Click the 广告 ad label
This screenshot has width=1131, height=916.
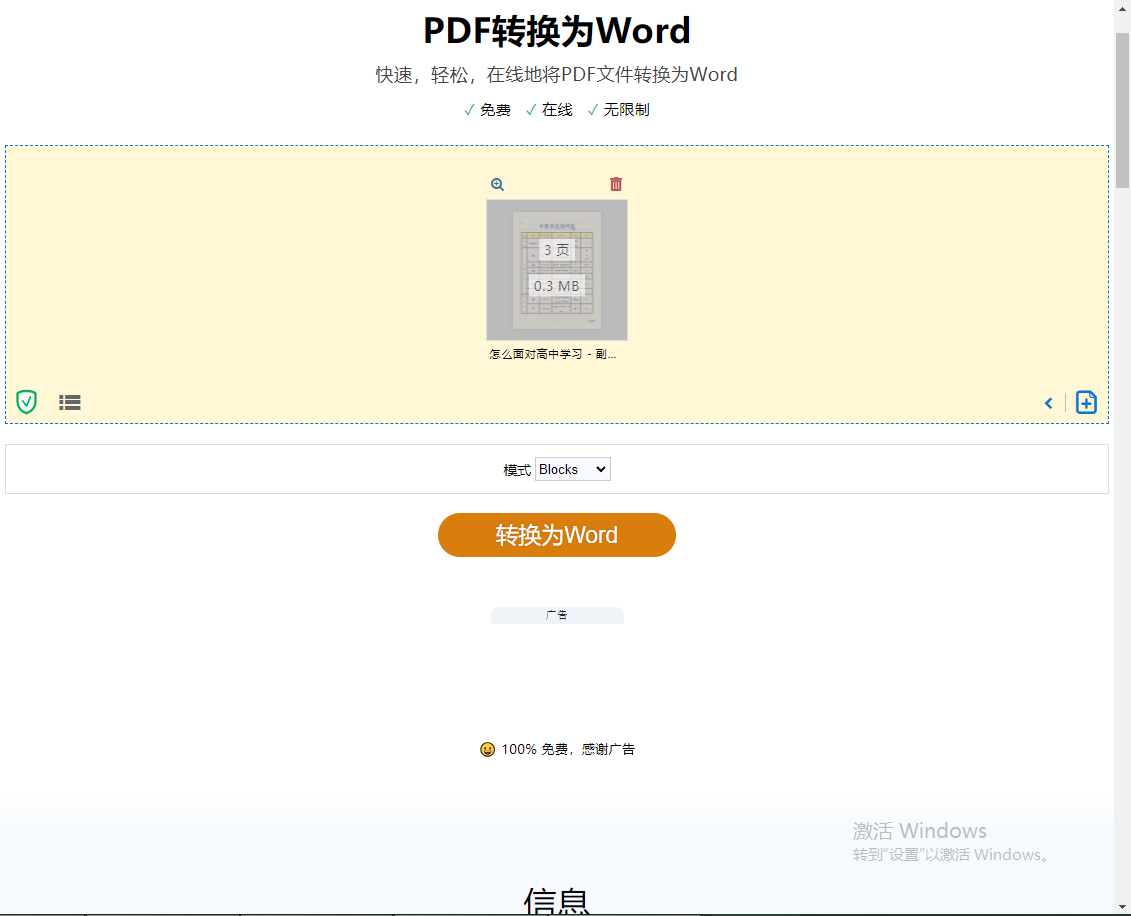point(557,615)
